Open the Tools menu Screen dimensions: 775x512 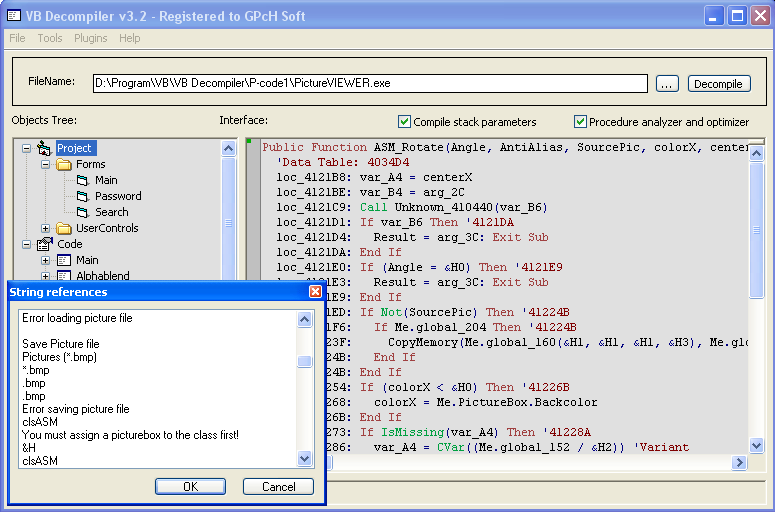pos(50,38)
